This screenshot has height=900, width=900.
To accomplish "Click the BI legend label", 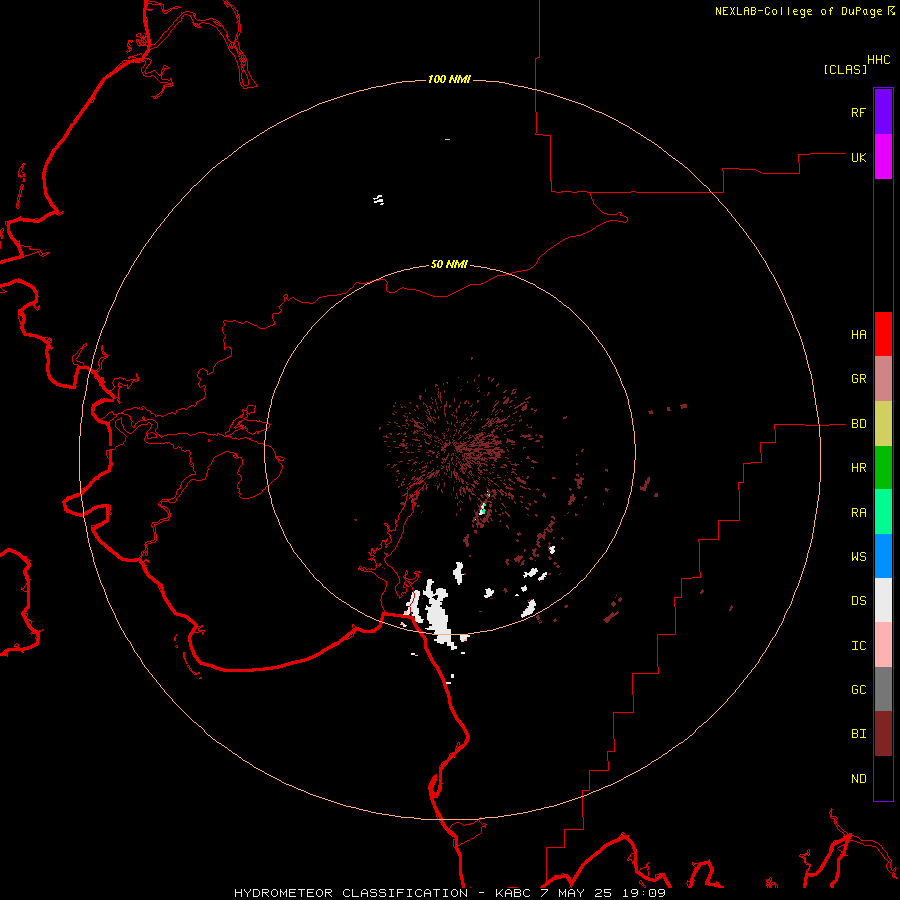I will coord(858,734).
